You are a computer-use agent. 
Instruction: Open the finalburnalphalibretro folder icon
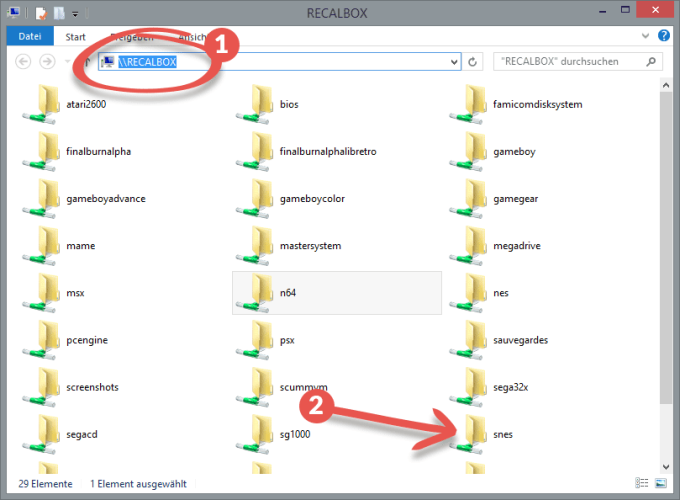(x=255, y=152)
